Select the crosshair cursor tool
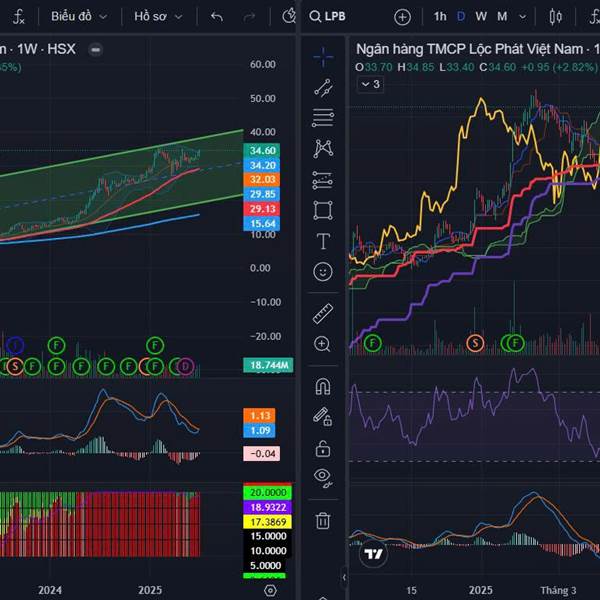The height and width of the screenshot is (600, 600). [x=323, y=57]
